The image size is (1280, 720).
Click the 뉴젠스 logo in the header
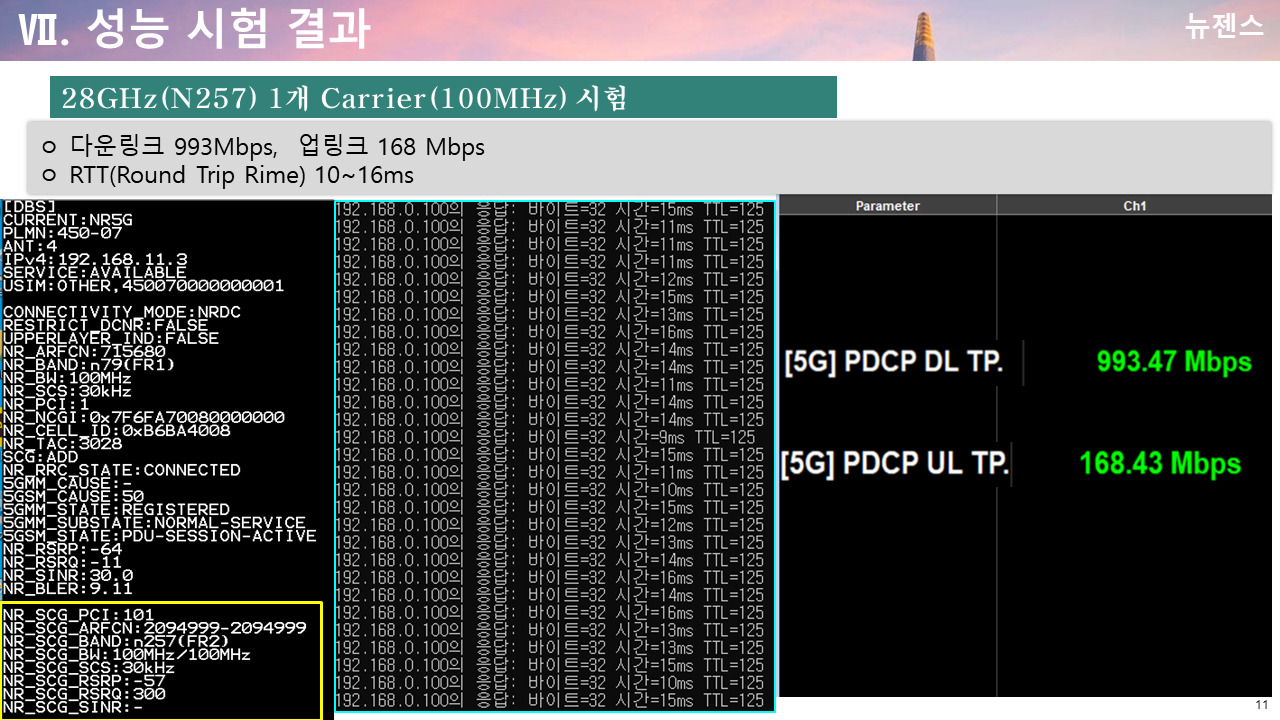(x=1224, y=27)
